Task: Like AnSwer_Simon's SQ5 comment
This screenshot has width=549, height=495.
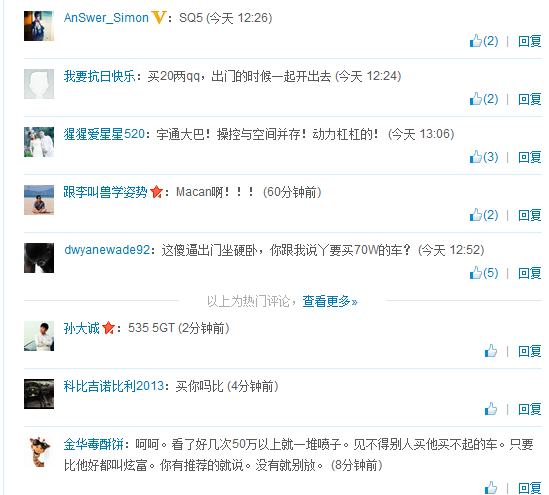Action: [x=484, y=41]
